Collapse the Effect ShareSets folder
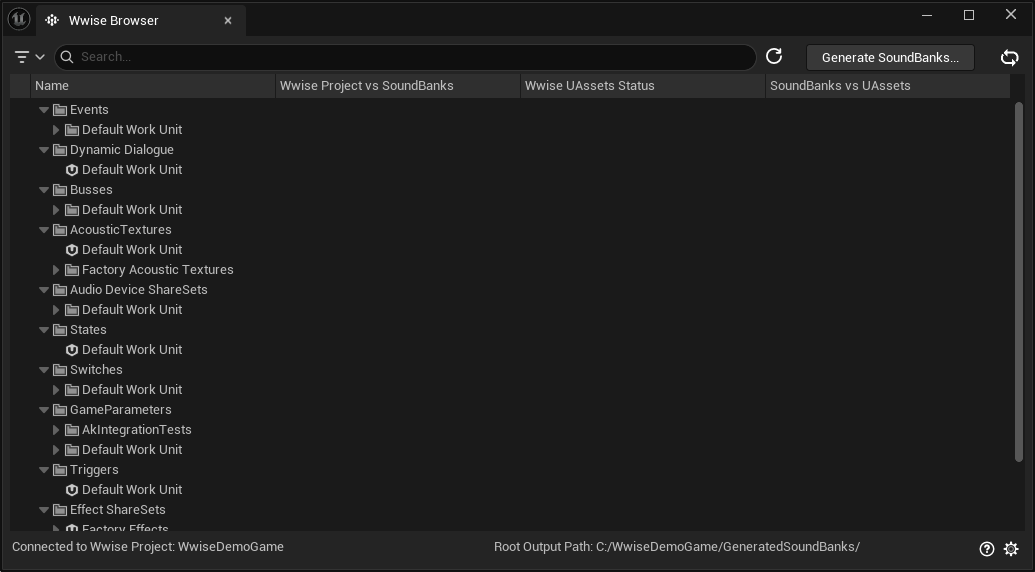The image size is (1035, 572). click(44, 510)
